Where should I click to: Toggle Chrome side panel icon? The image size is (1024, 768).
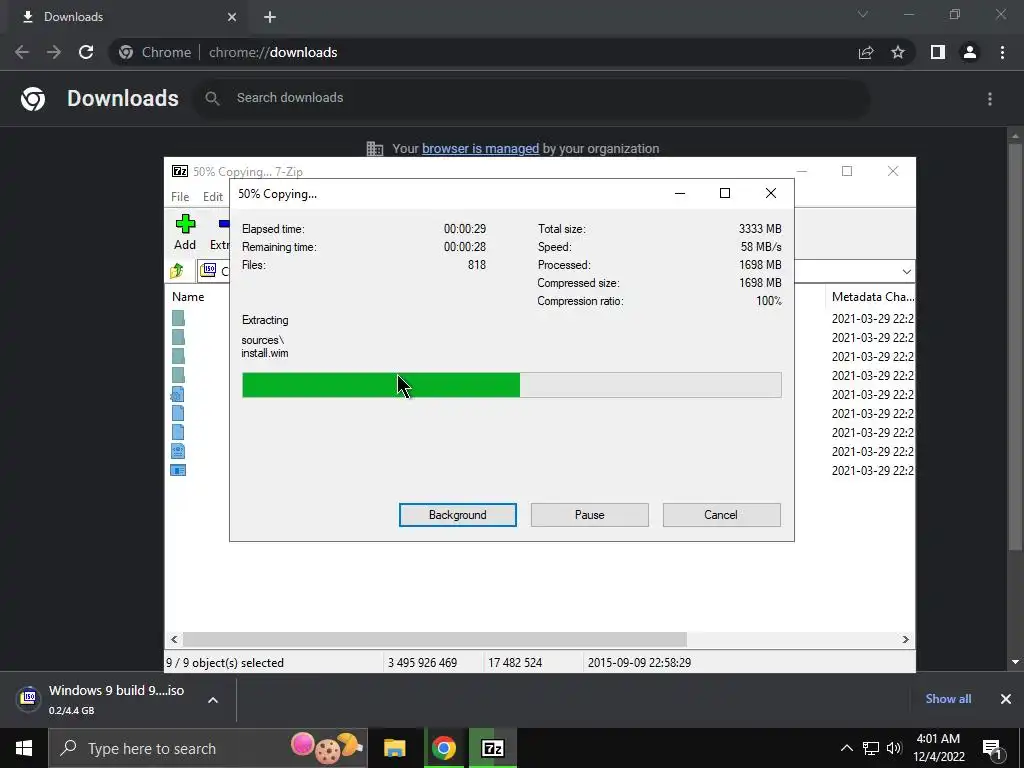tap(938, 52)
